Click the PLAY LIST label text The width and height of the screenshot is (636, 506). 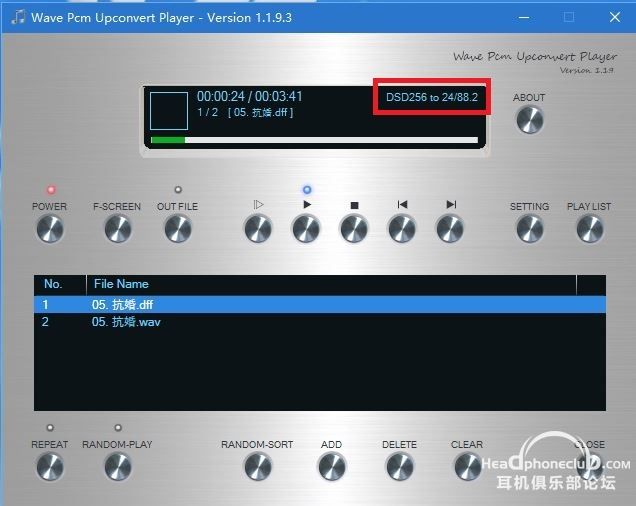(x=589, y=207)
